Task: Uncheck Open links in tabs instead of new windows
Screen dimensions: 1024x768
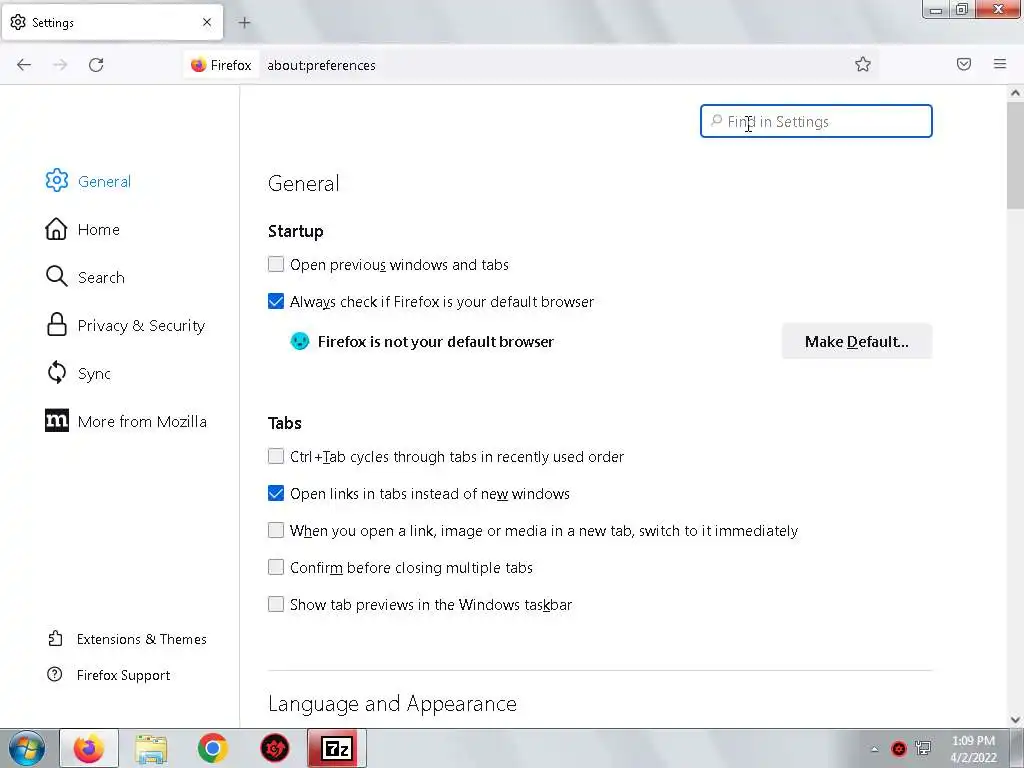Action: [x=276, y=493]
